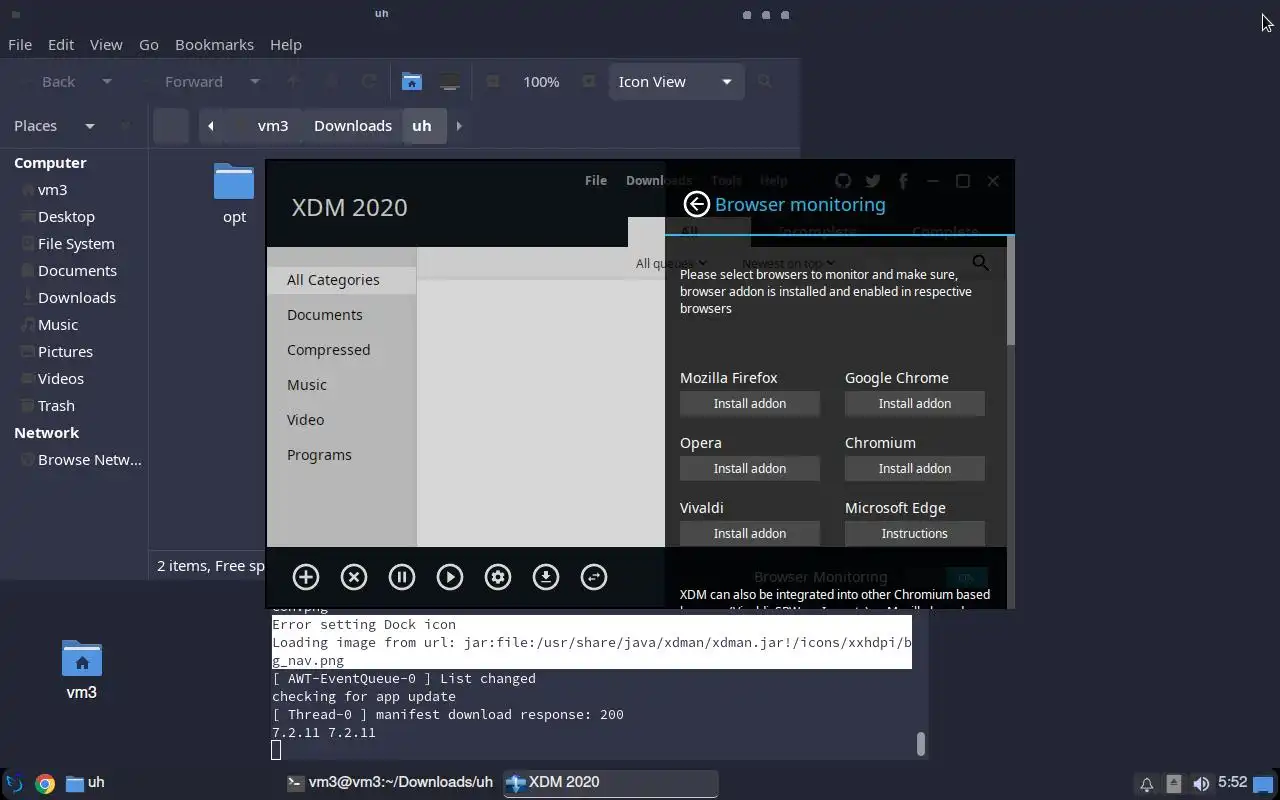Open the taskbar start menu icon

pos(14,783)
